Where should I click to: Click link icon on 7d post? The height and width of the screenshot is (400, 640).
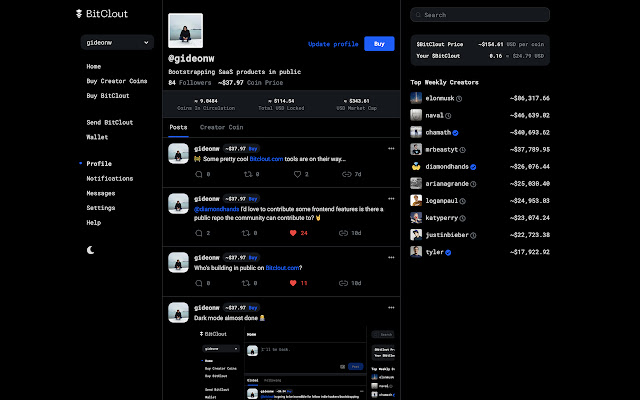[347, 174]
